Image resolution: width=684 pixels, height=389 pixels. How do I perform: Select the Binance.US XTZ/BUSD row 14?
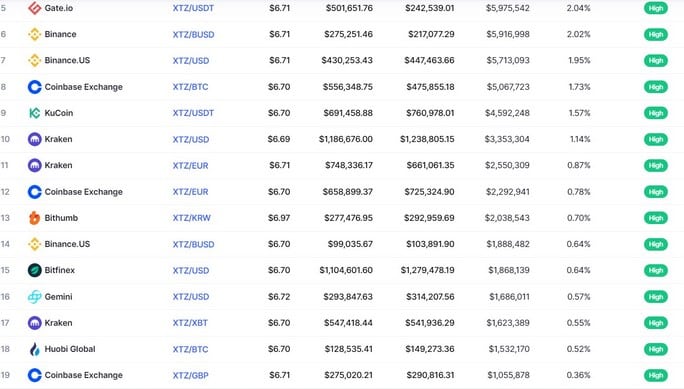tap(342, 244)
